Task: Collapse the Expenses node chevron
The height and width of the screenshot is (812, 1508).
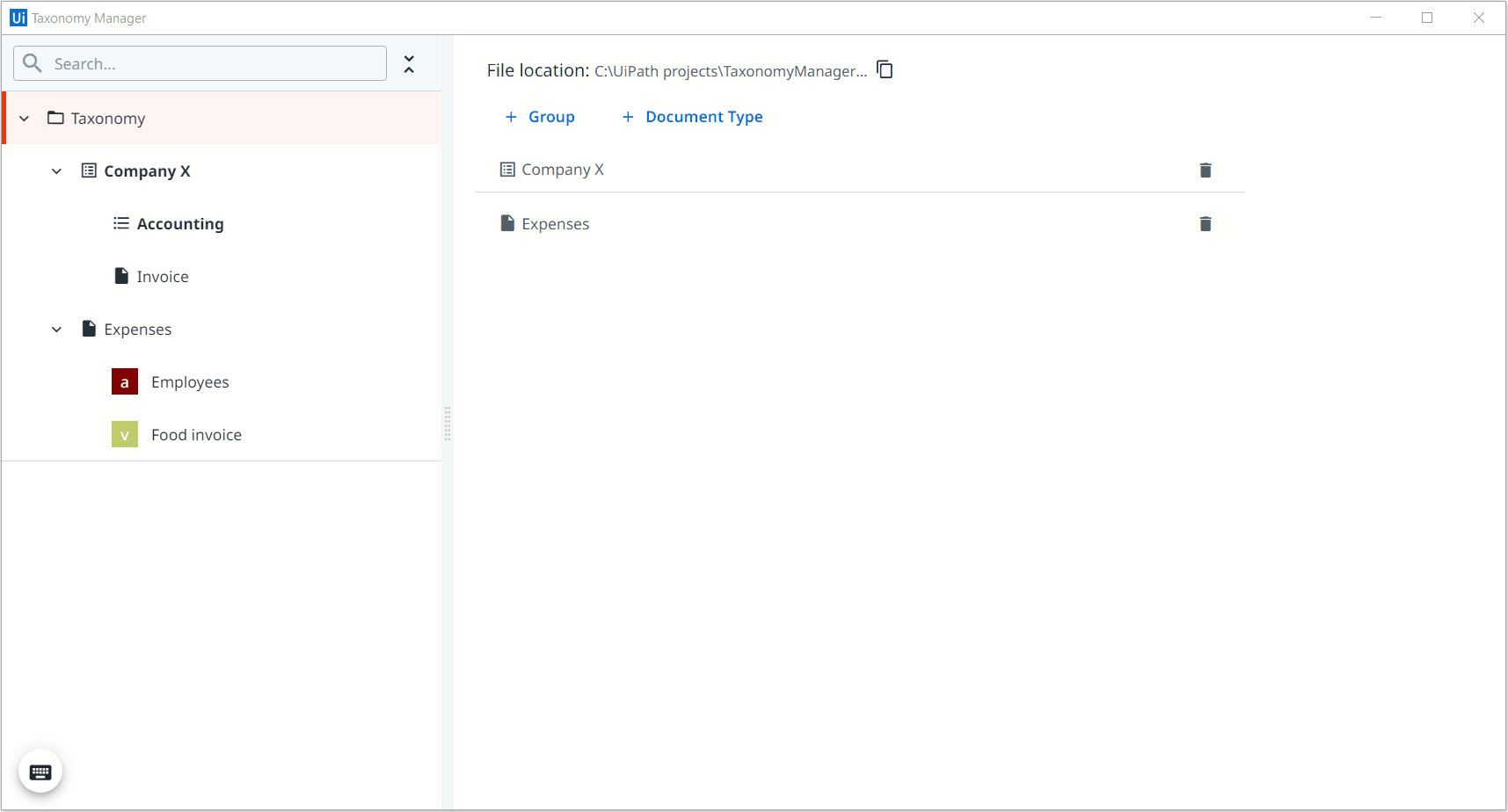Action: click(56, 330)
